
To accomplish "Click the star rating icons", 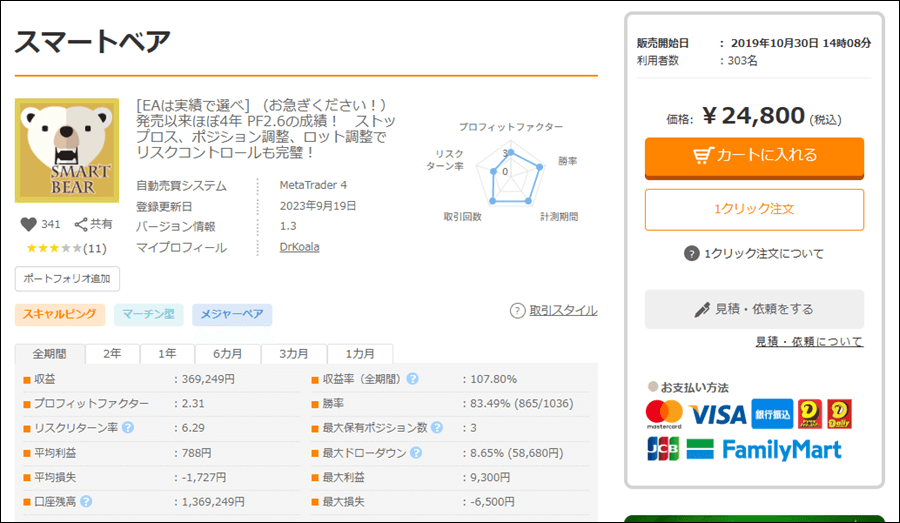I will click(53, 248).
